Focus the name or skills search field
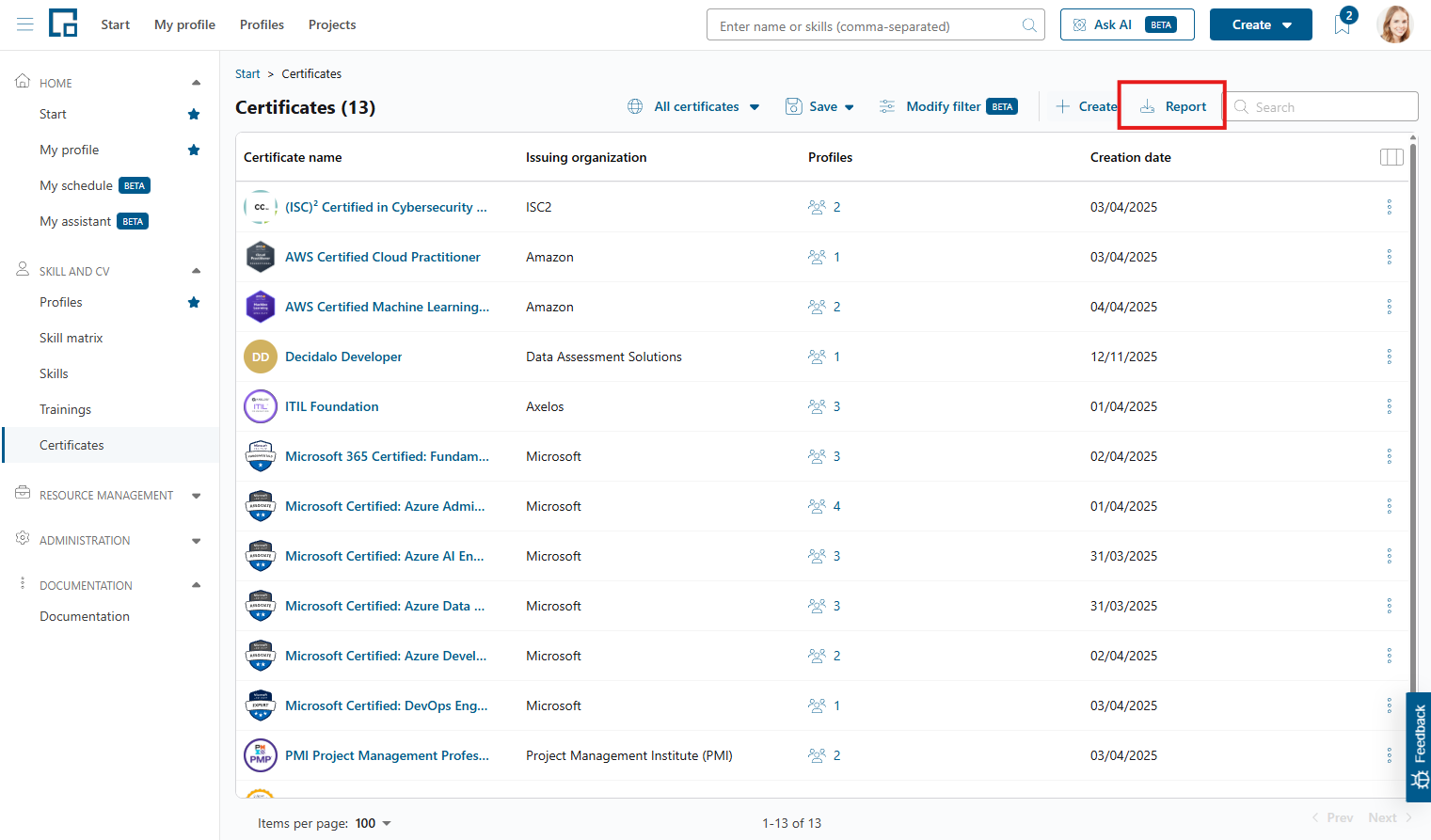The image size is (1431, 840). pos(876,25)
